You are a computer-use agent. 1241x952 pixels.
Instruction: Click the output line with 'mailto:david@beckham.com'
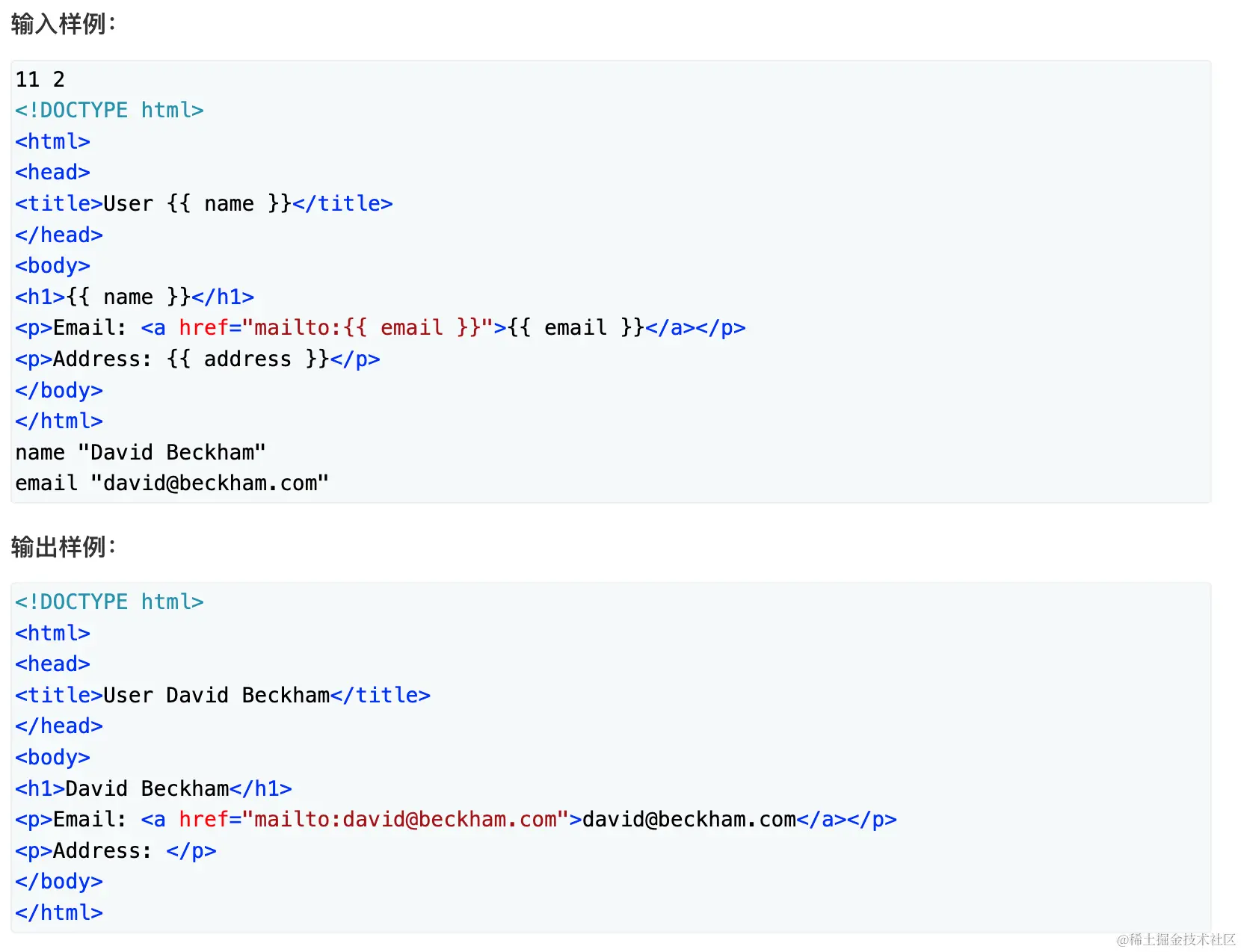[456, 819]
